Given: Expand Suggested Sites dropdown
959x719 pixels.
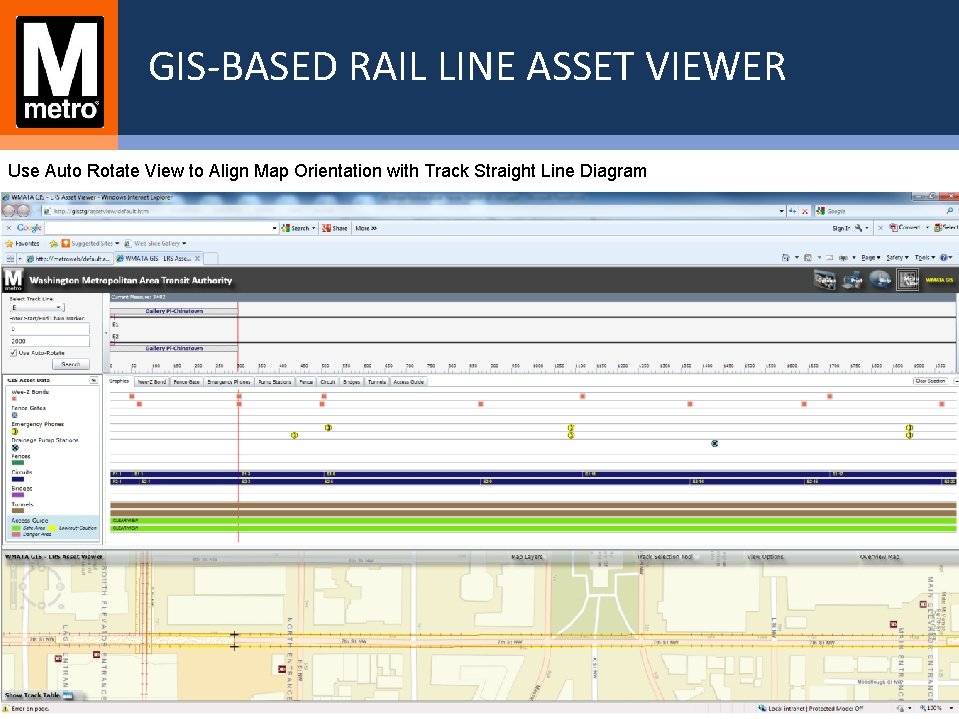Looking at the screenshot, I should pos(117,243).
